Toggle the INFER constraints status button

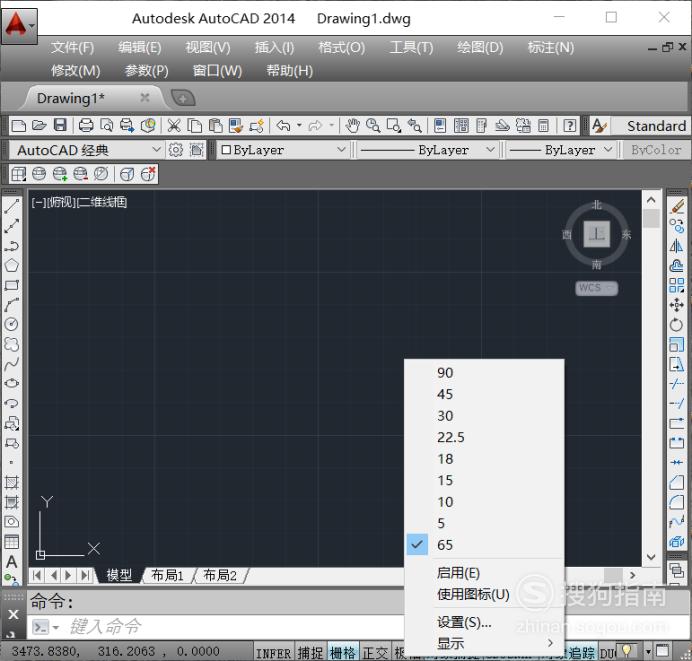(274, 653)
